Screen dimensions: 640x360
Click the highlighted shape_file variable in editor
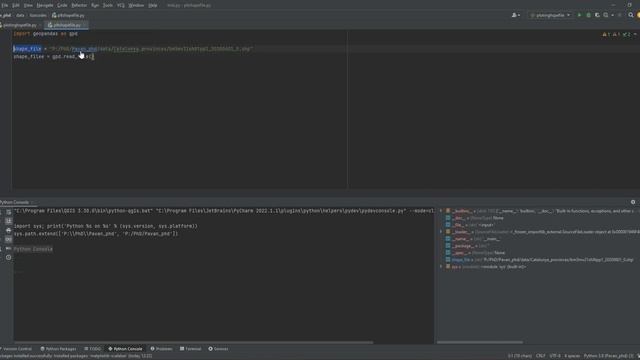tap(27, 49)
